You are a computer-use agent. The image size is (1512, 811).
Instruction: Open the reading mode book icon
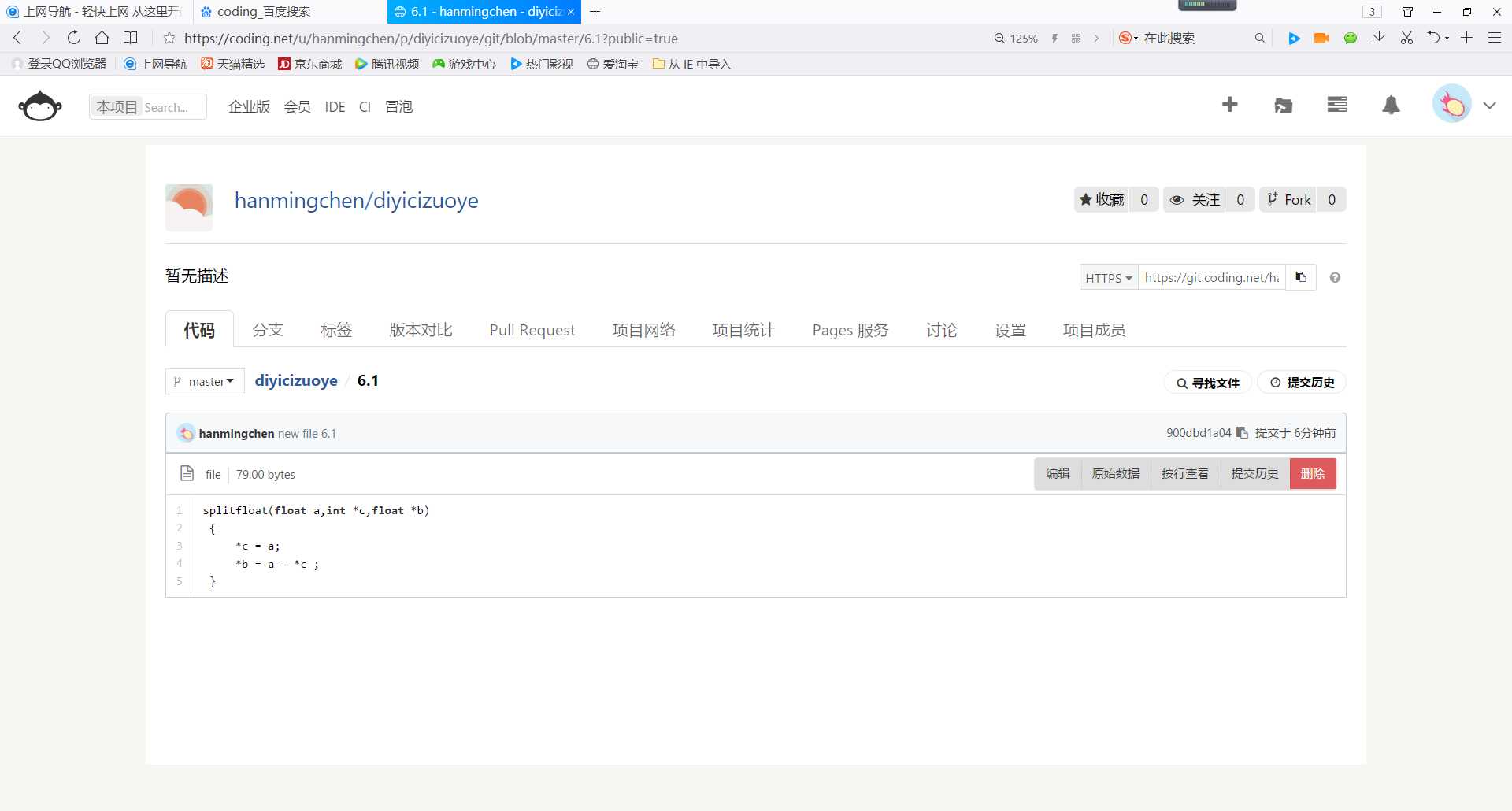[131, 38]
